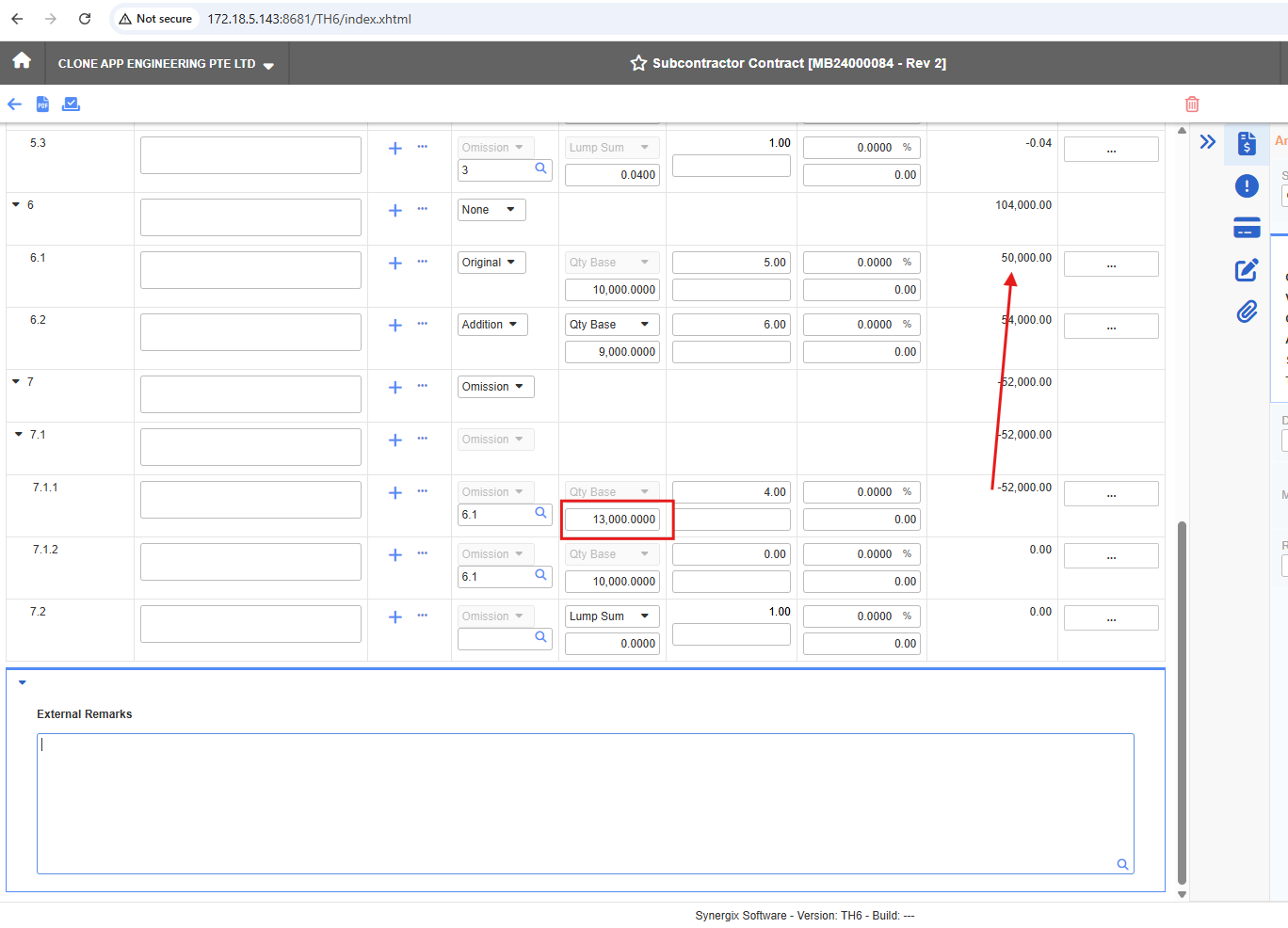Image resolution: width=1288 pixels, height=928 pixels.
Task: Click vertical scrollbar thumb of the table
Action: pos(1182,701)
